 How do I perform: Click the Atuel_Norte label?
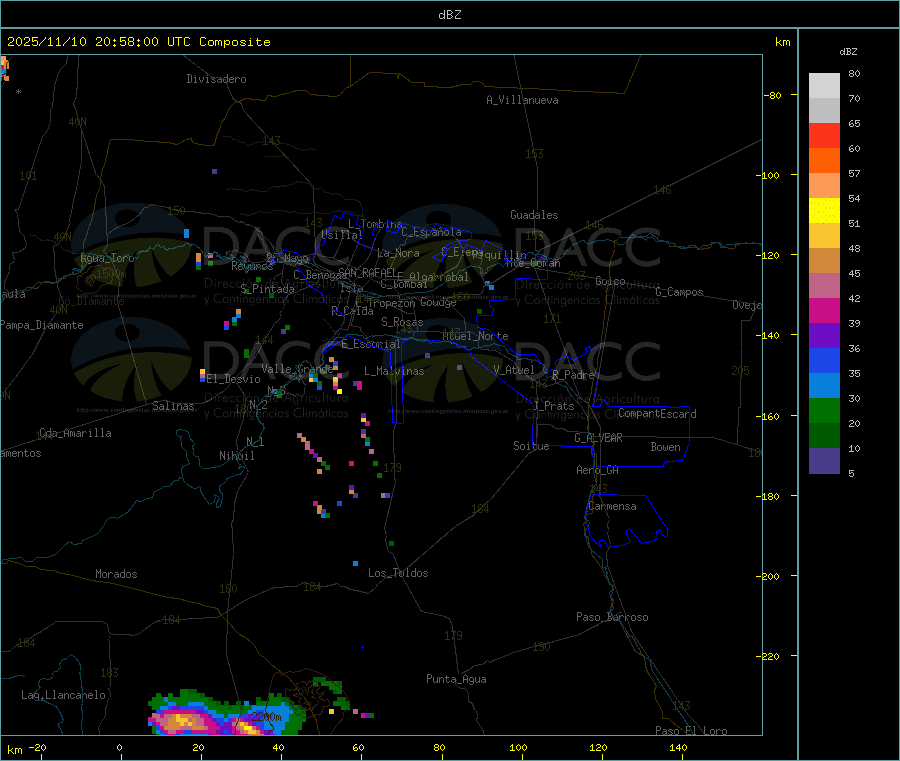(x=475, y=336)
